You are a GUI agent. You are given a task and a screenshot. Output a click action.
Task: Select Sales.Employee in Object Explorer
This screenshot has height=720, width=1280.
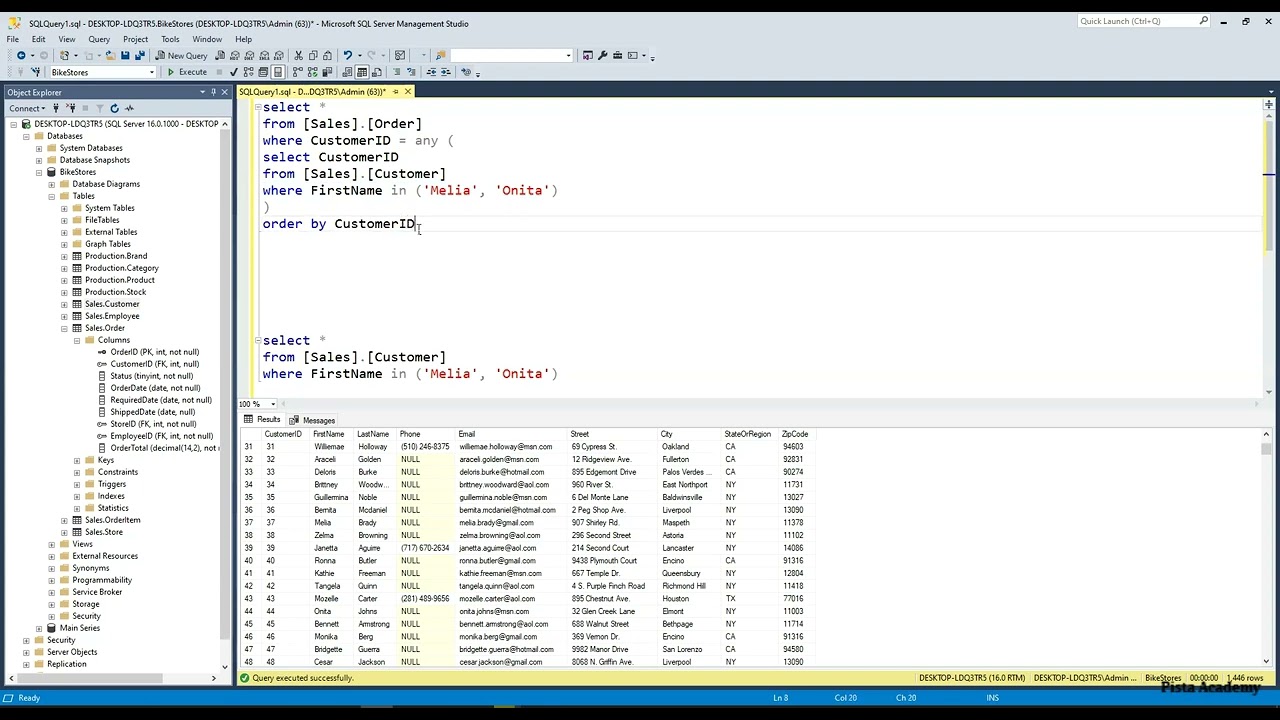(112, 316)
